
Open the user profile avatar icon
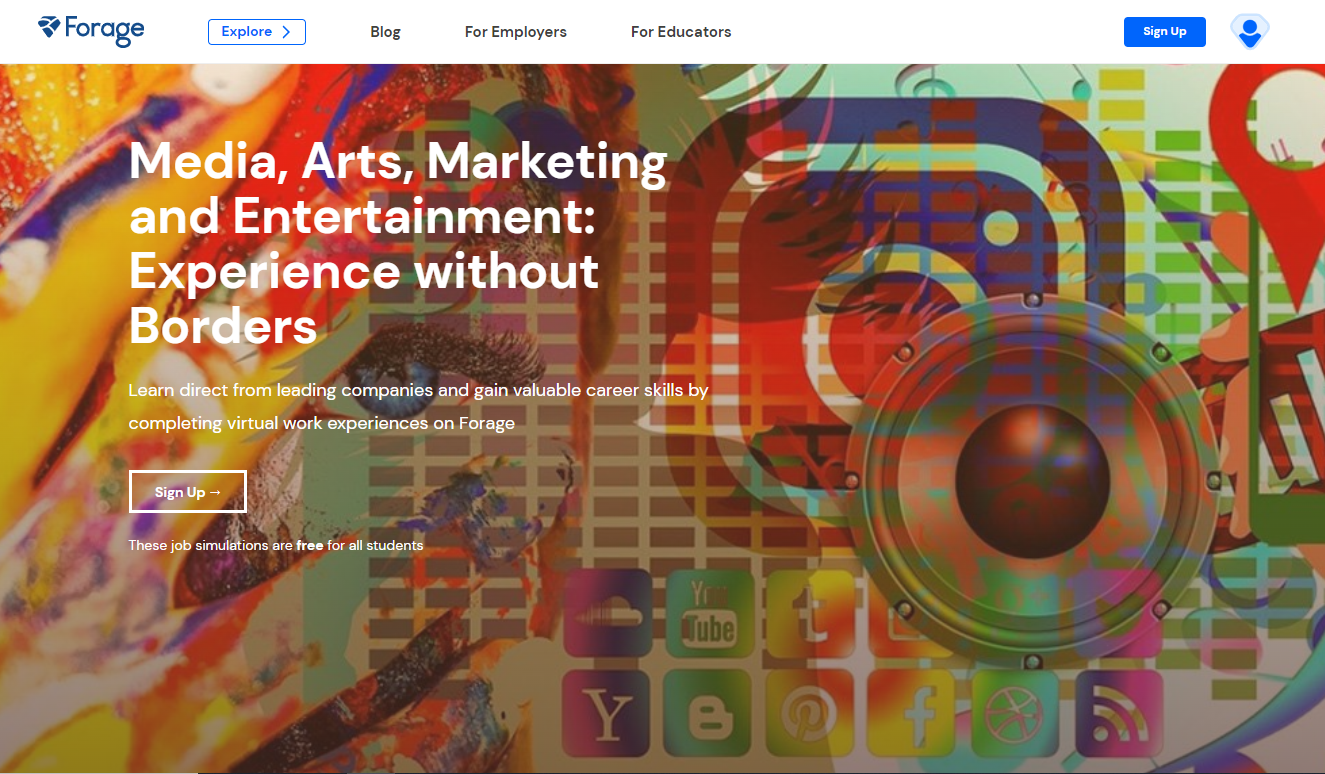click(1249, 31)
